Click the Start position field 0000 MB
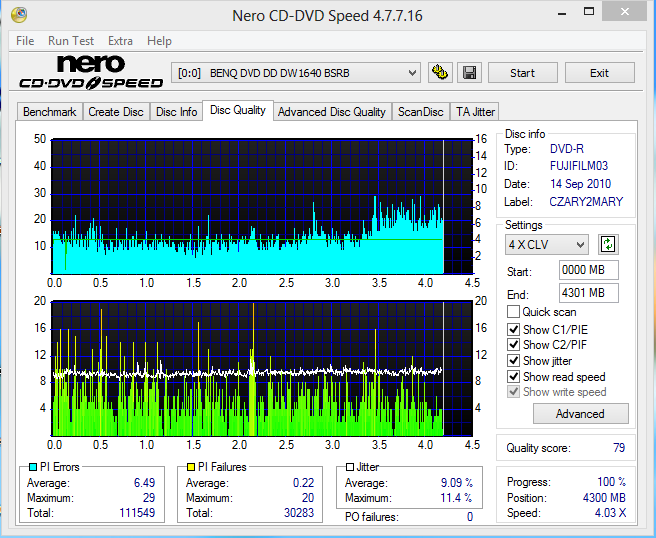Viewport: 656px width, 538px height. pos(589,270)
